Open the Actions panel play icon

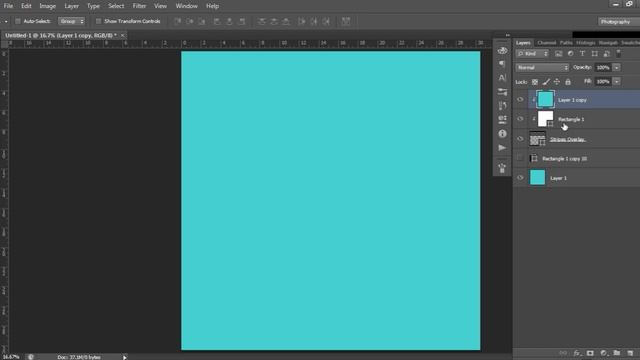[502, 148]
